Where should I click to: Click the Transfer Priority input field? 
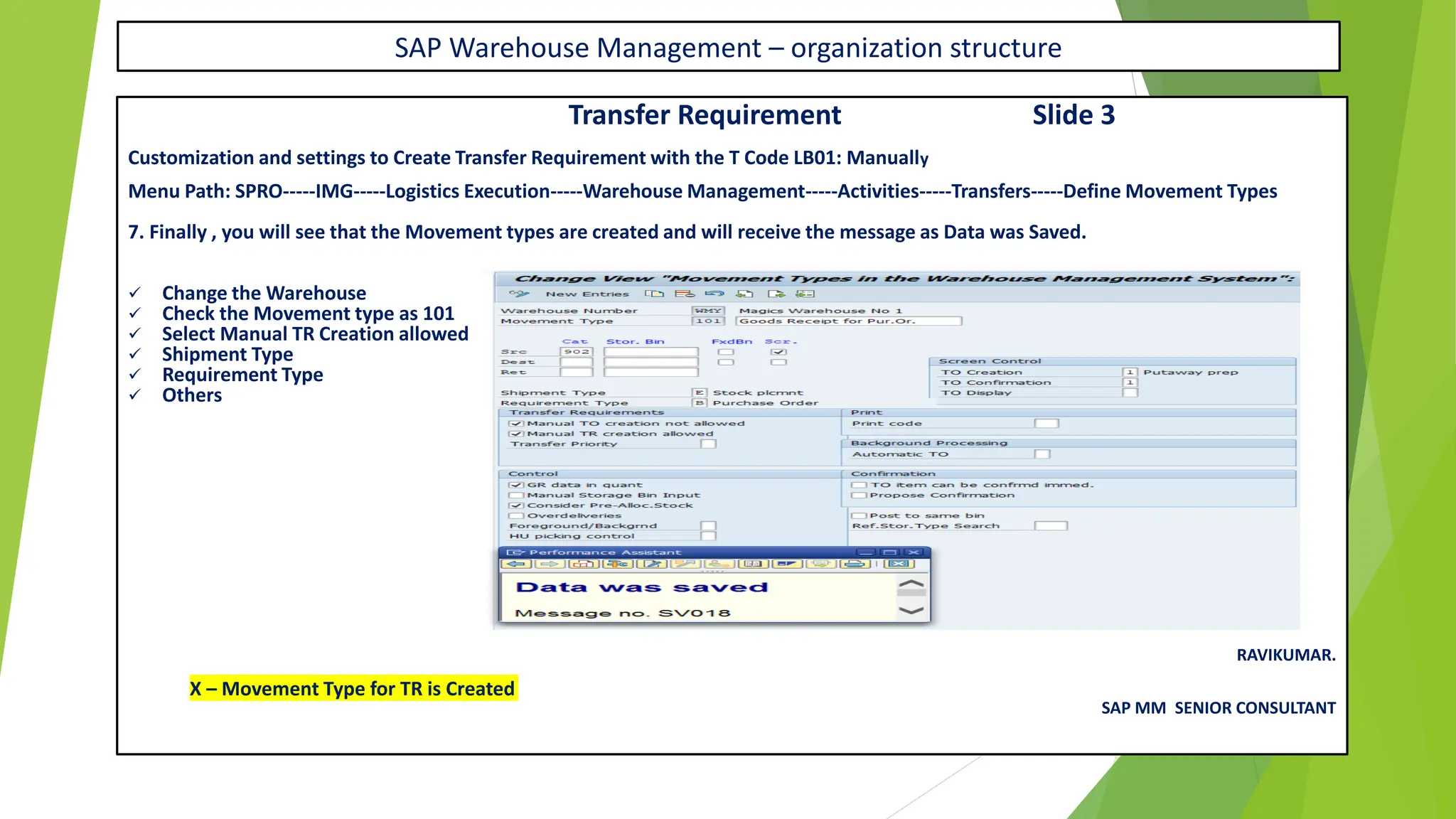coord(708,444)
